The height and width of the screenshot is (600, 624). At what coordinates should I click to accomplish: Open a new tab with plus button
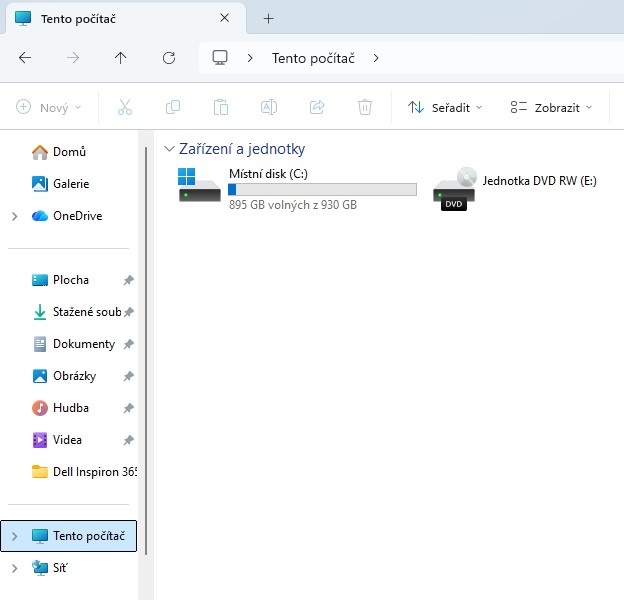pos(268,19)
